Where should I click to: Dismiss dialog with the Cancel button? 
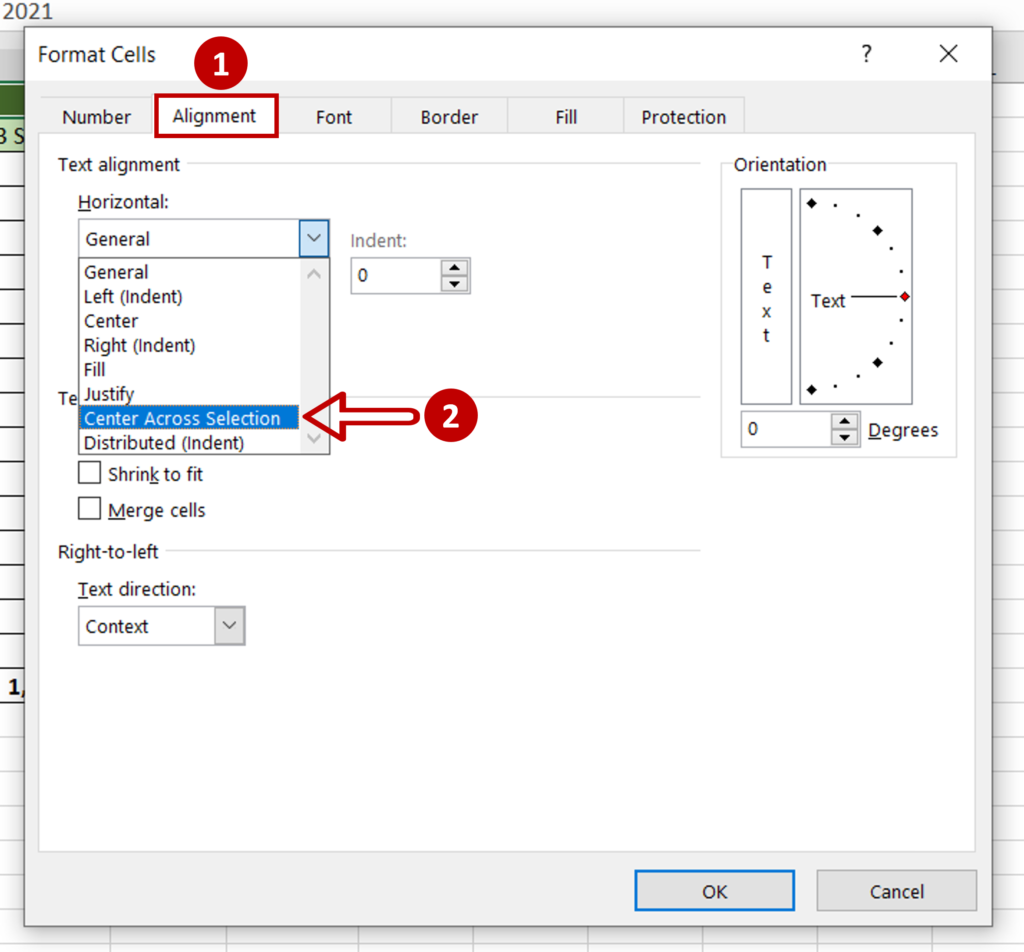(x=897, y=891)
